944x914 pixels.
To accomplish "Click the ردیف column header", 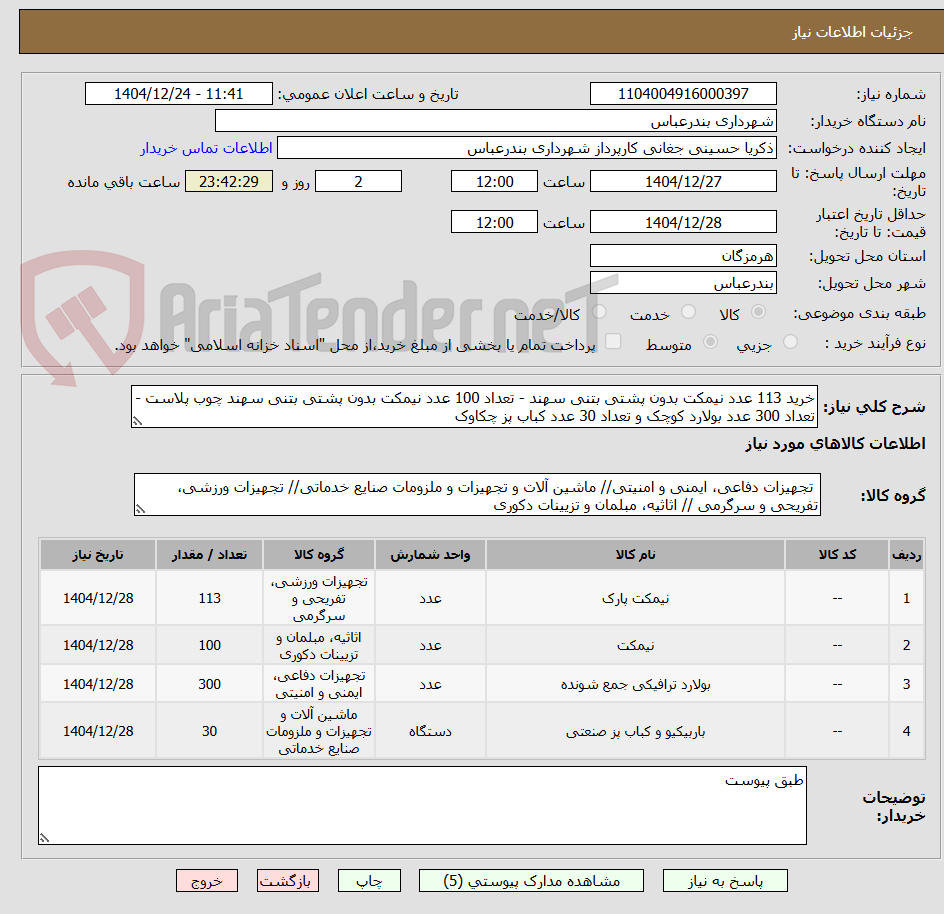I will click(x=906, y=555).
